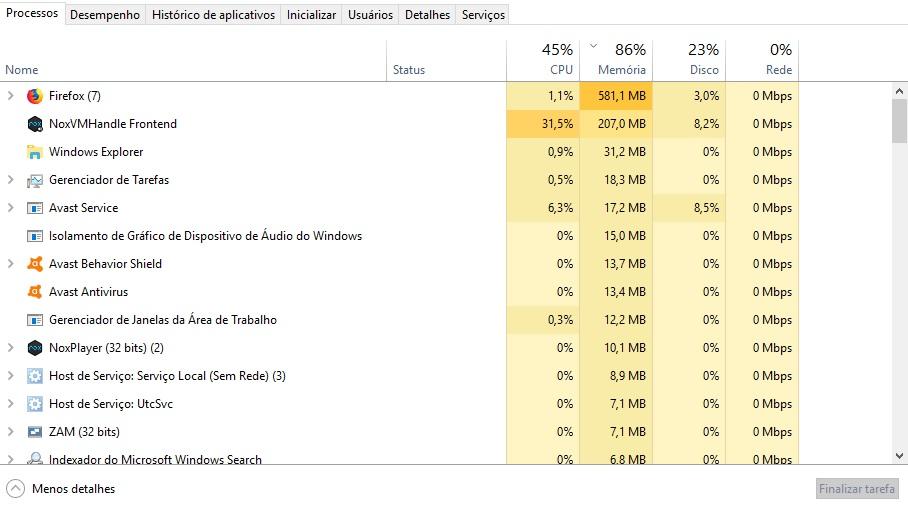Viewport: 908px width, 513px height.
Task: Expand the Indexador do Microsoft Windows Search row
Action: pos(10,459)
